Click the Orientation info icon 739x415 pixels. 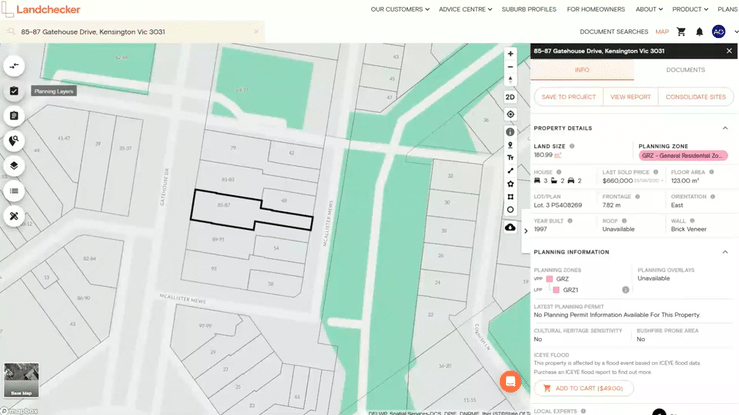pos(713,196)
